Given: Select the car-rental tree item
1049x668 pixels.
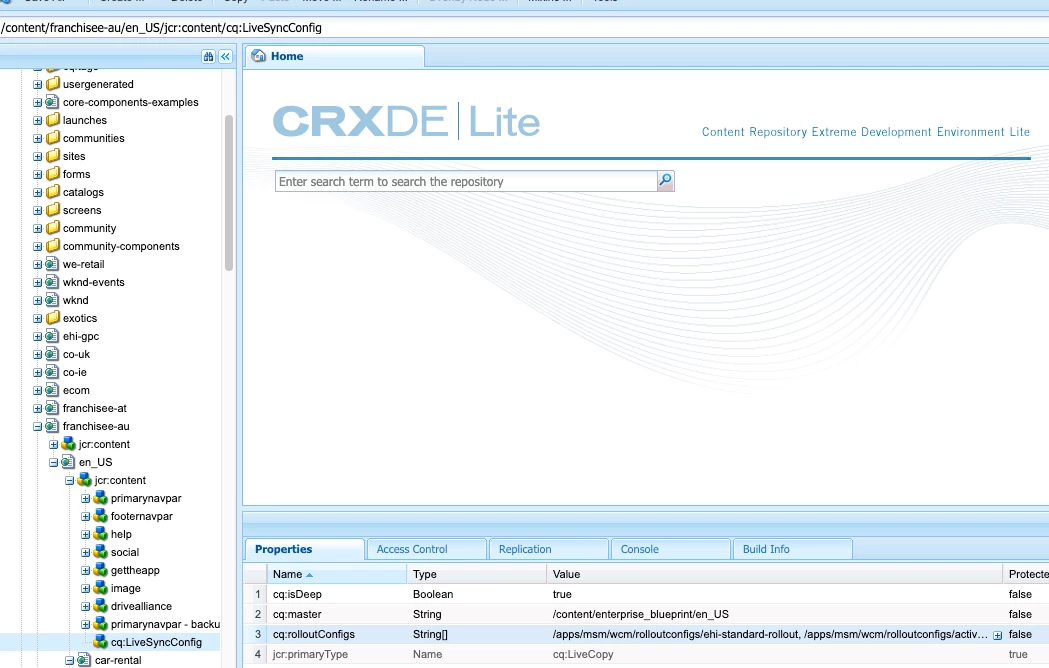Looking at the screenshot, I should pos(118,661).
